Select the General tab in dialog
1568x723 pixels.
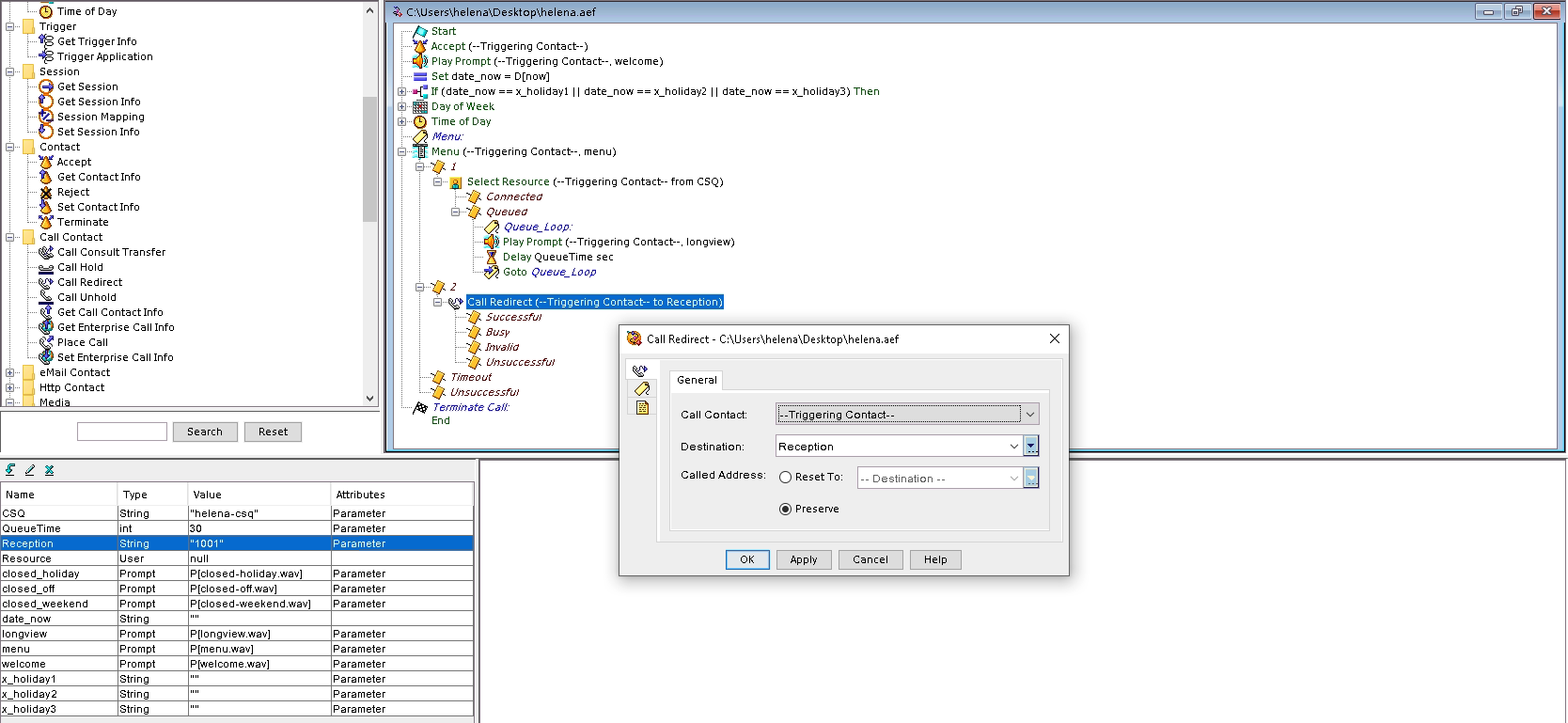(697, 380)
